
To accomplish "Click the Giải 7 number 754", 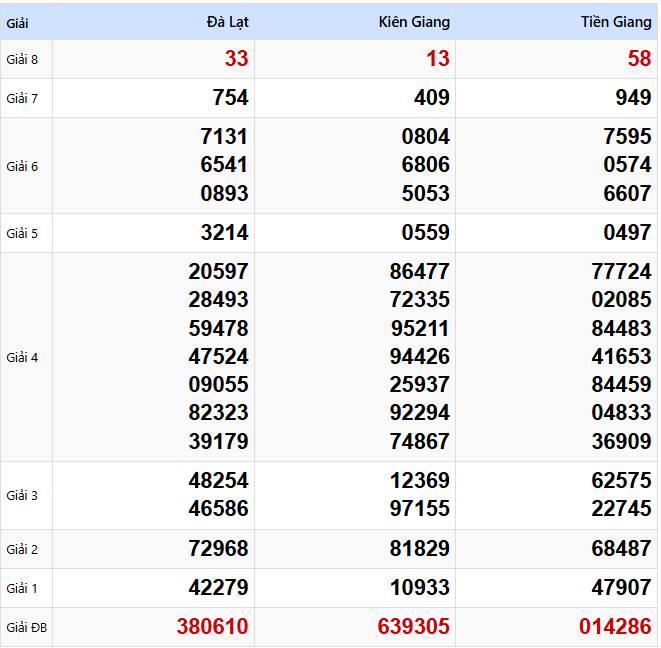I will coord(230,98).
